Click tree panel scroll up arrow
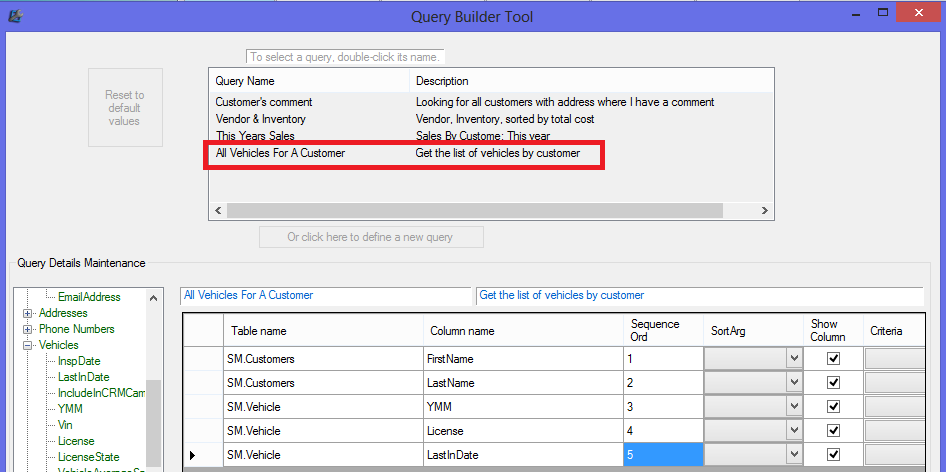Viewport: 946px width, 472px height. point(154,298)
